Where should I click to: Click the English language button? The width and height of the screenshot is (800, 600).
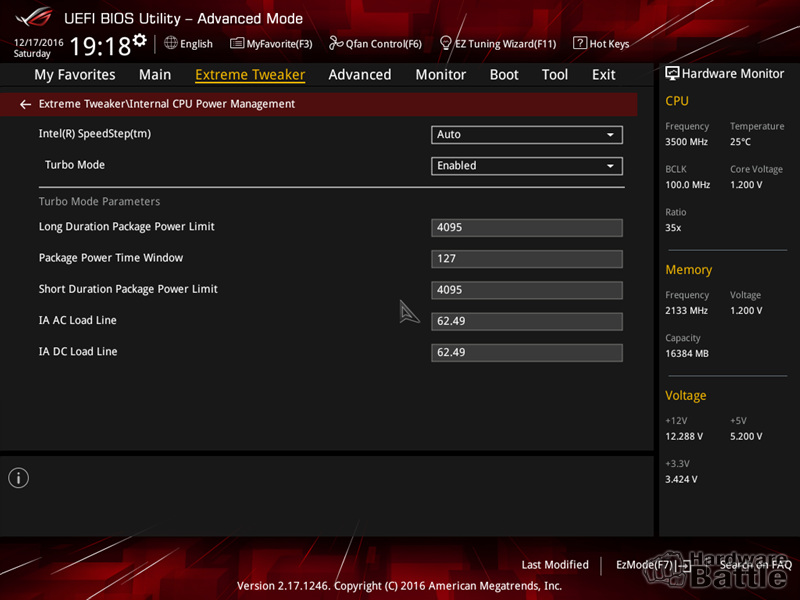tap(196, 44)
